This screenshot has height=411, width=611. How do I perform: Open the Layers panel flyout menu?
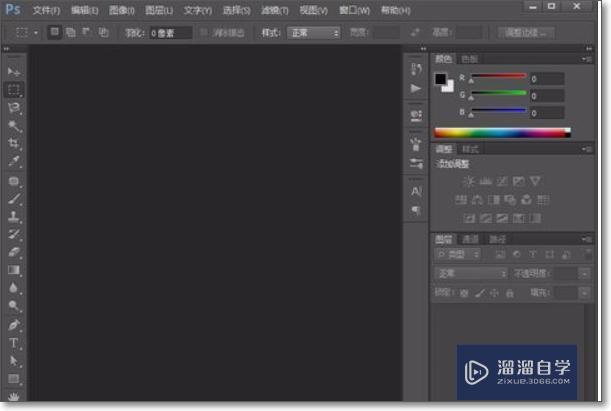pos(587,239)
